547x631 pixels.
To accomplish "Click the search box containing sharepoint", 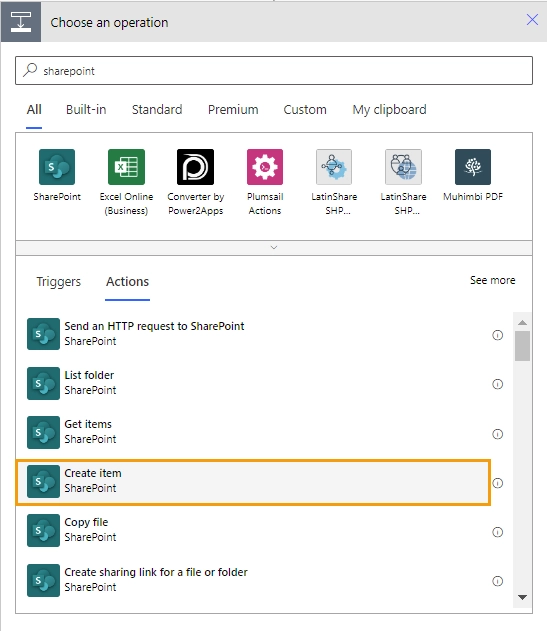I will (274, 70).
